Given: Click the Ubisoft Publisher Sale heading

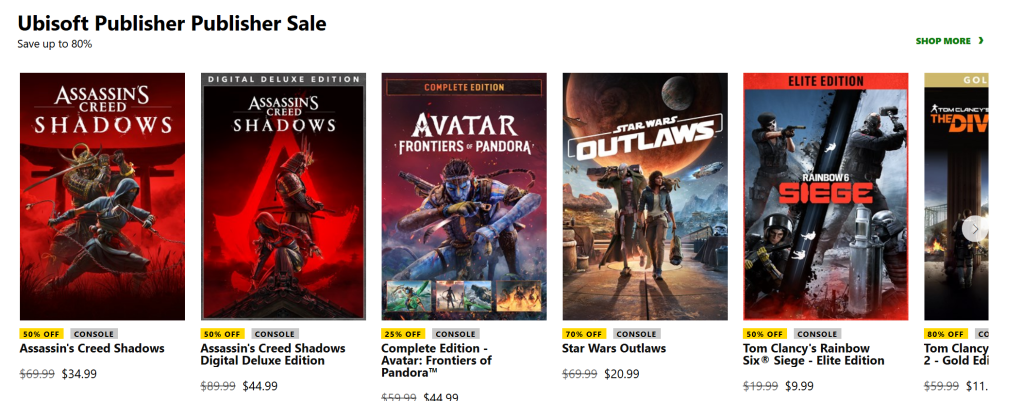Looking at the screenshot, I should pos(172,22).
